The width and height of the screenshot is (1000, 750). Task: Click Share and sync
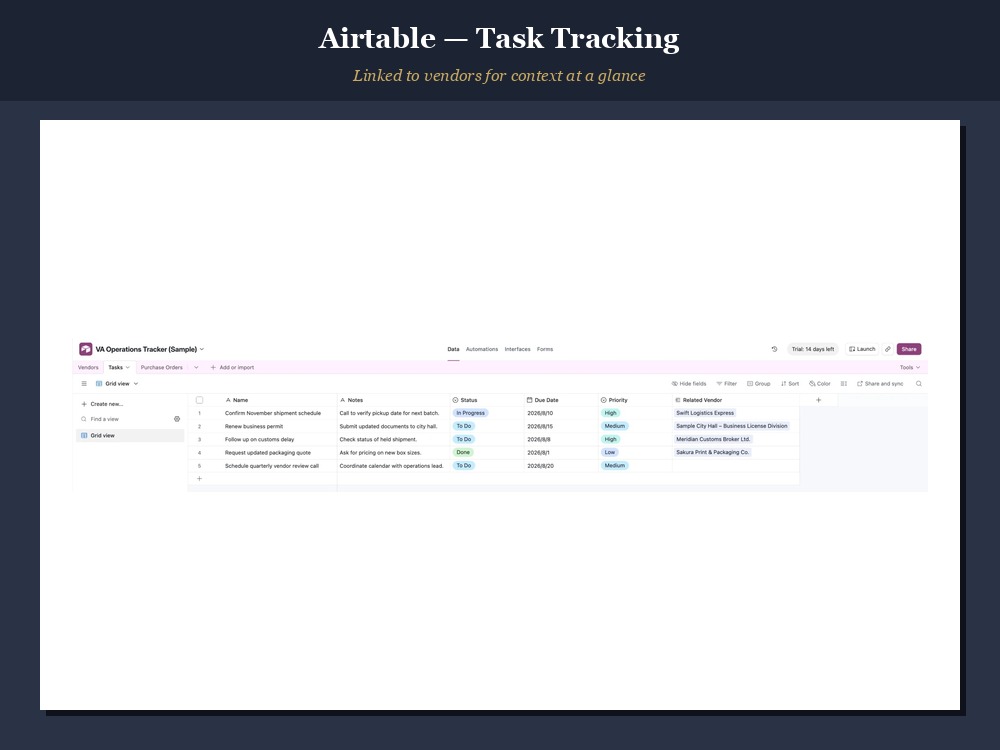pyautogui.click(x=880, y=384)
